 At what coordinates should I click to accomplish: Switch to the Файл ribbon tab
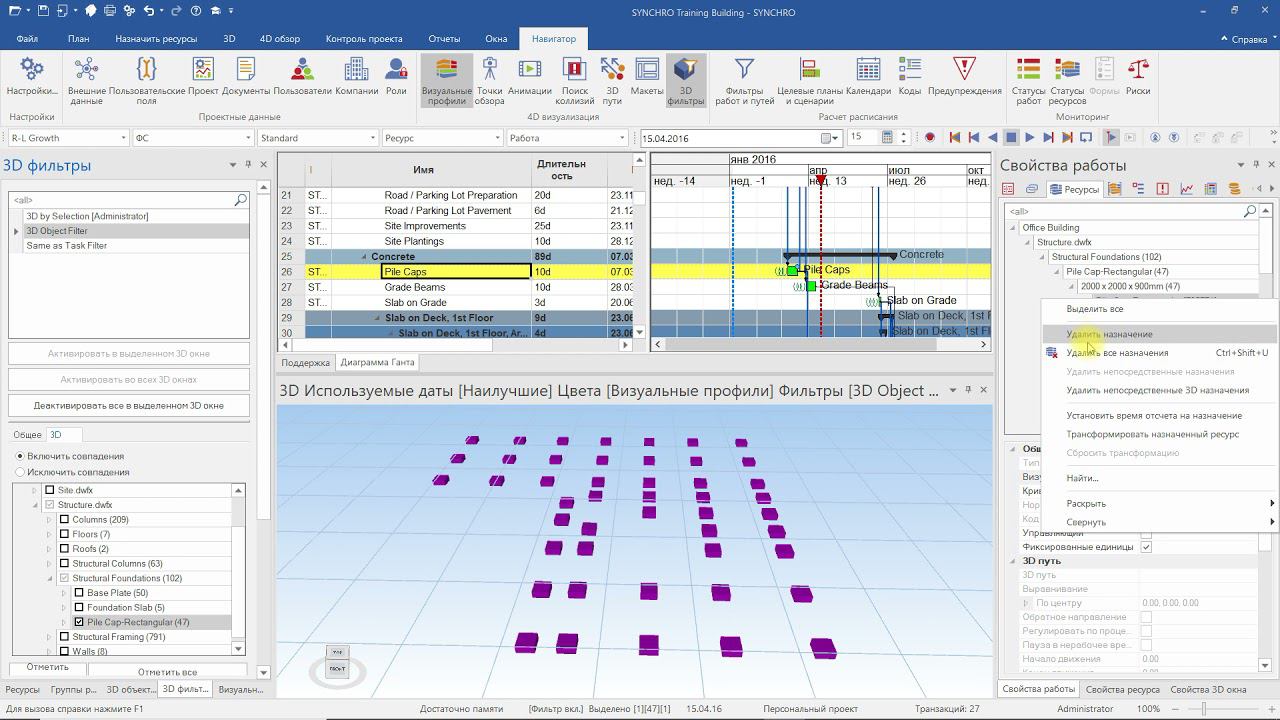coord(27,39)
